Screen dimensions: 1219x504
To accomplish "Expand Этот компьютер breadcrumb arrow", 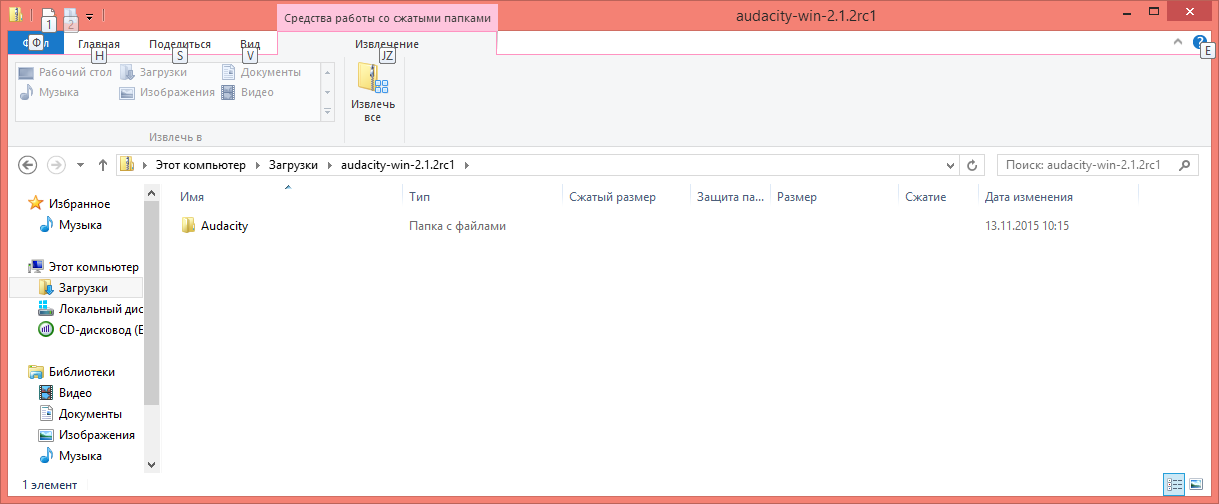I will coord(257,165).
